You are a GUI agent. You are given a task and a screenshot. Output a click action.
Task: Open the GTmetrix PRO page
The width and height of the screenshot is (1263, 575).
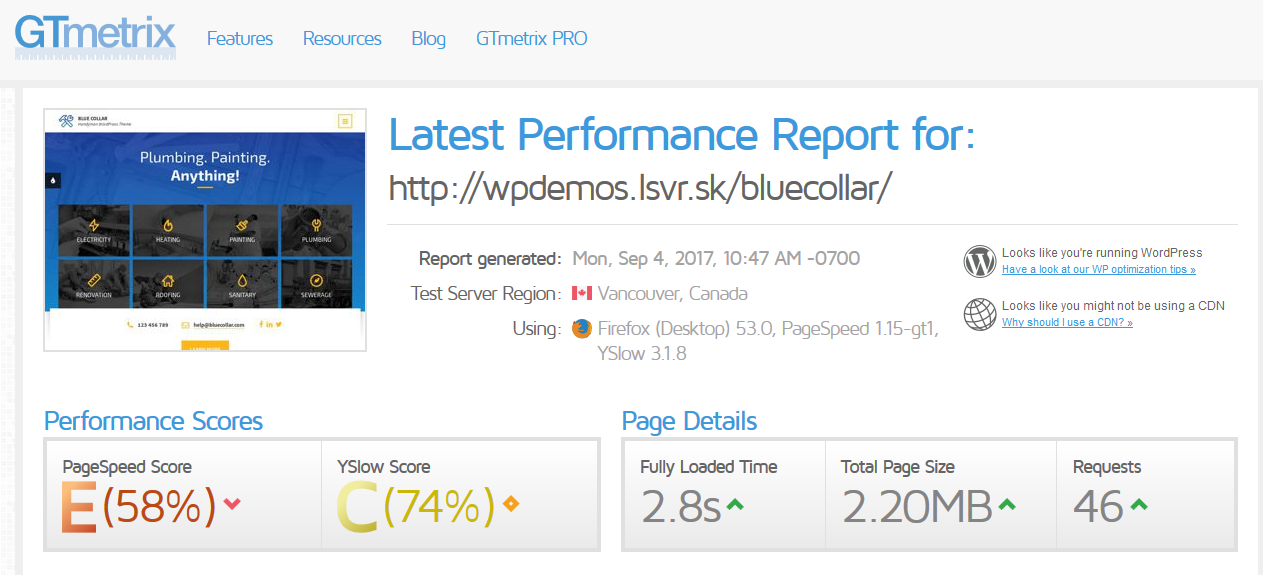tap(531, 39)
